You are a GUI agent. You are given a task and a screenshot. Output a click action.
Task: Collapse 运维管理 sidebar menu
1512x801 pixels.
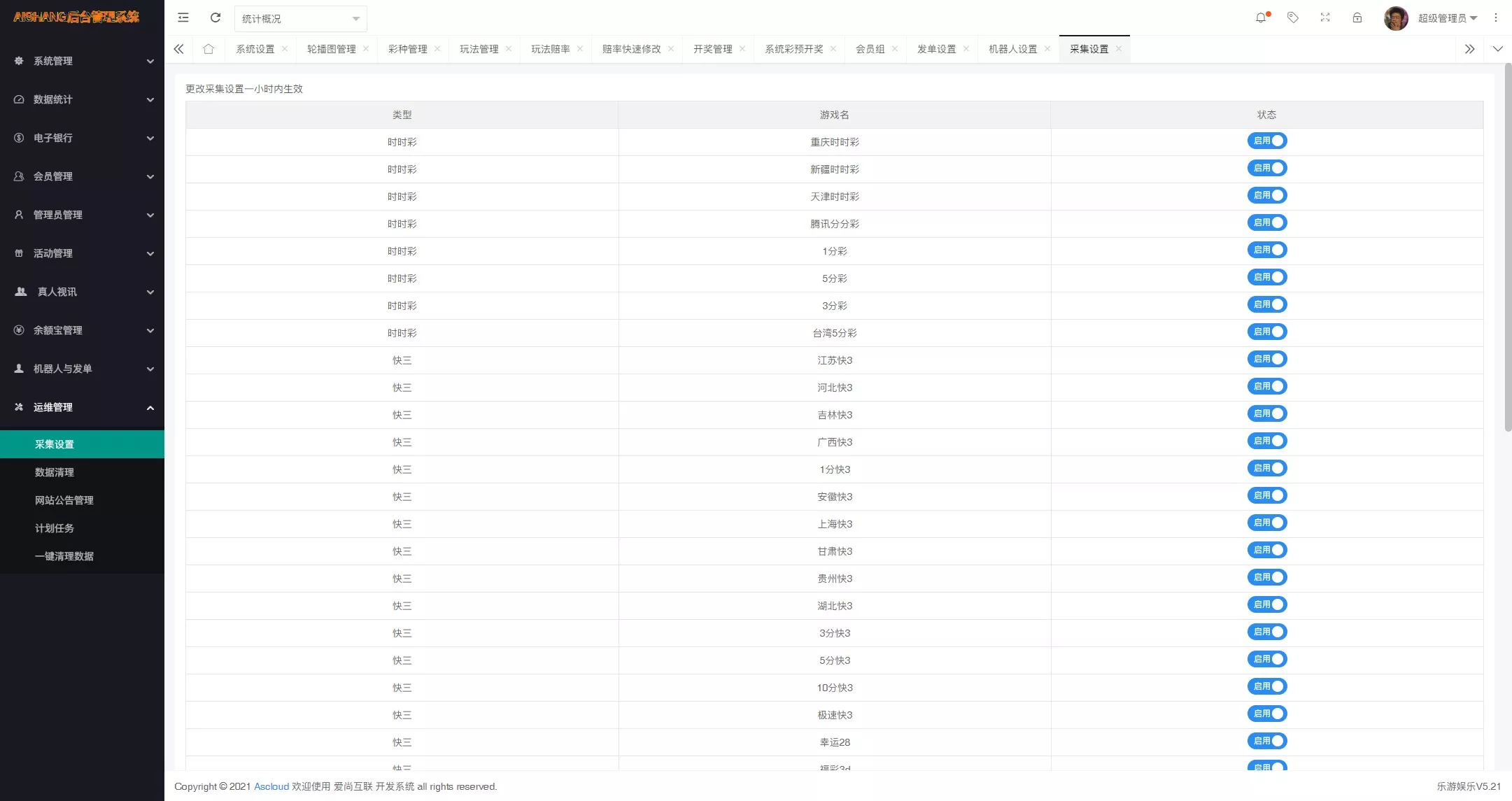(x=82, y=407)
